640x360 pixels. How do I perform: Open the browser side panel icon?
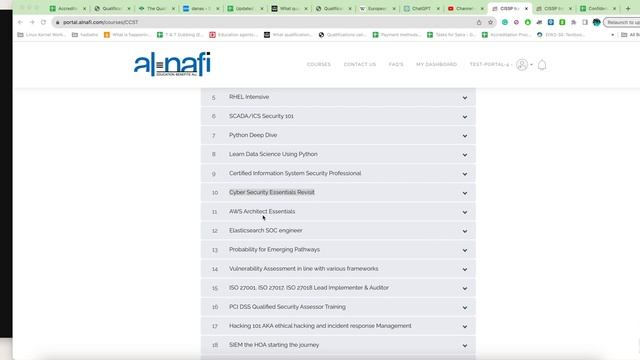585,22
